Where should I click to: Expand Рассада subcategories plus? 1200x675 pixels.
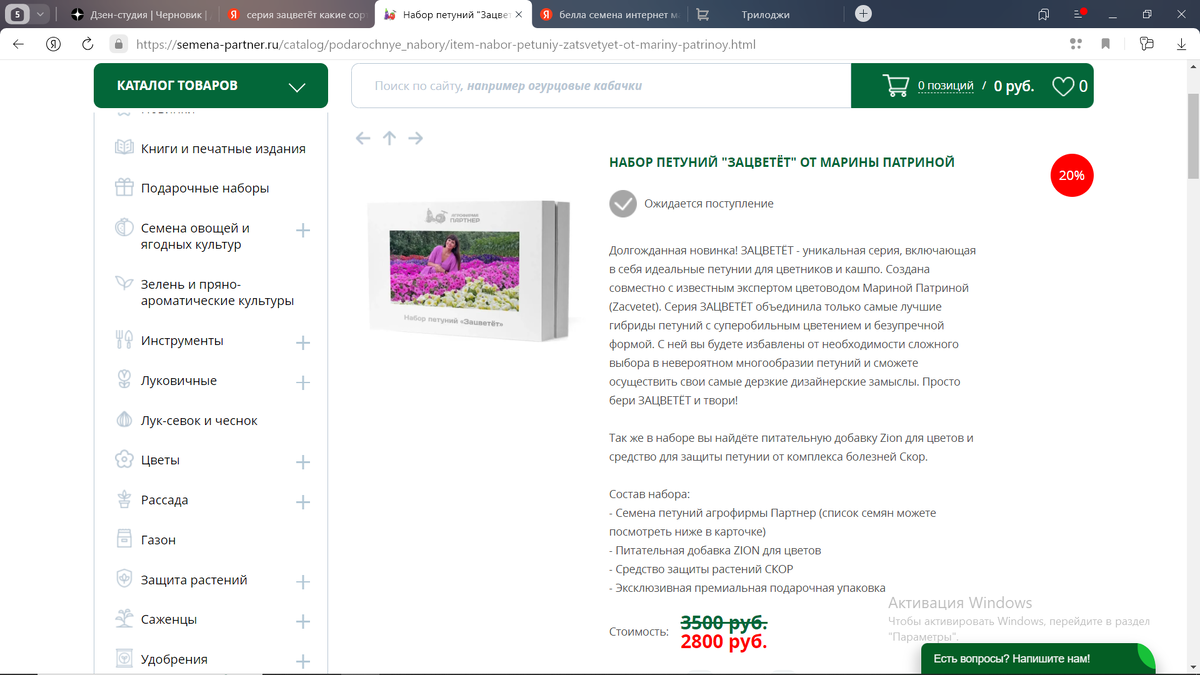tap(303, 503)
